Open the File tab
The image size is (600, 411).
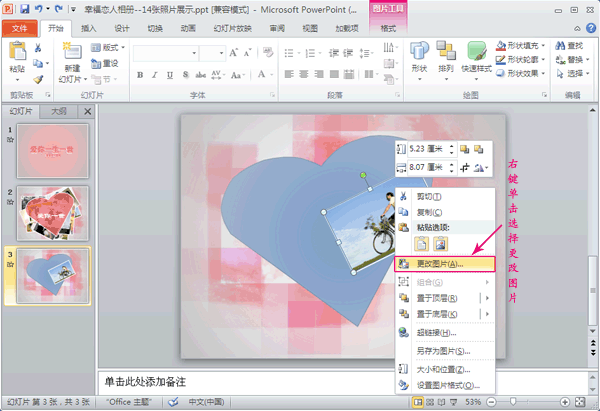tap(20, 28)
